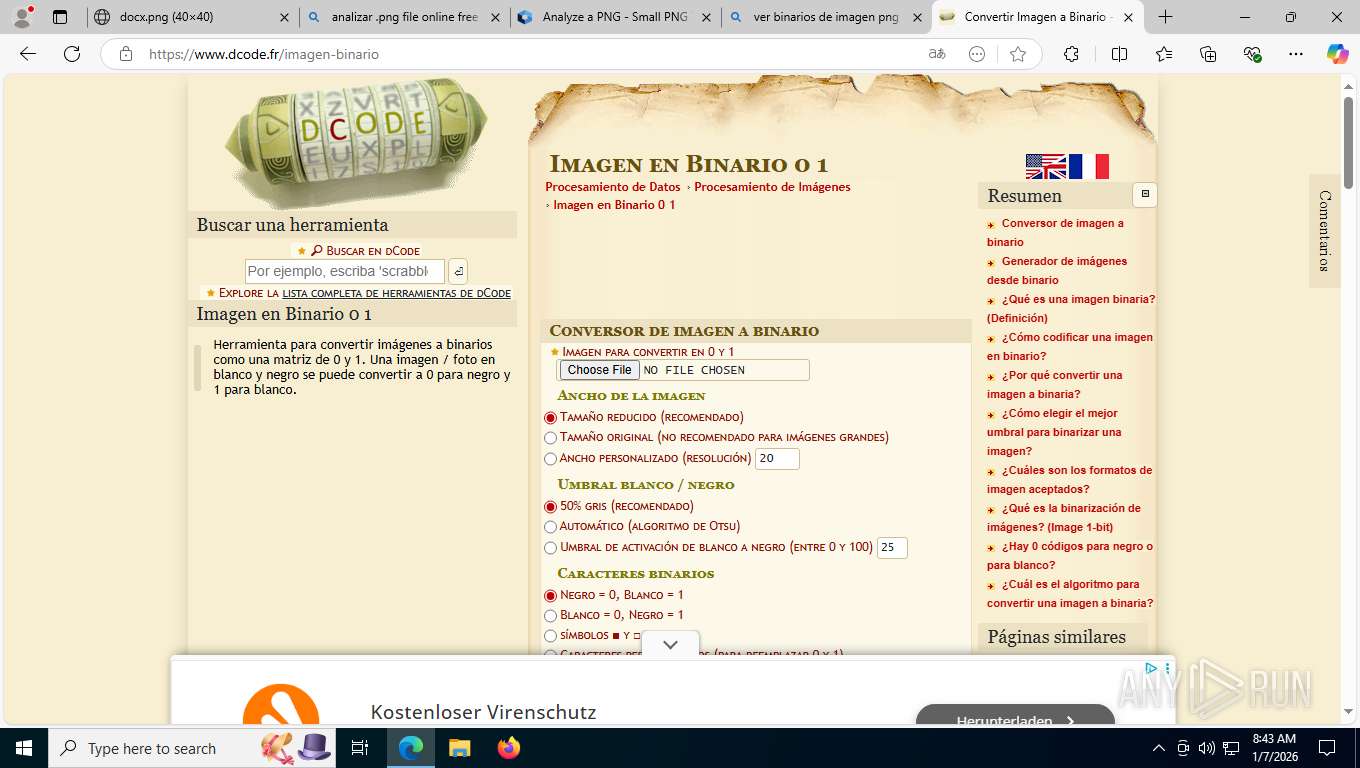
Task: Expand the bottom ad chevron
Action: [670, 645]
